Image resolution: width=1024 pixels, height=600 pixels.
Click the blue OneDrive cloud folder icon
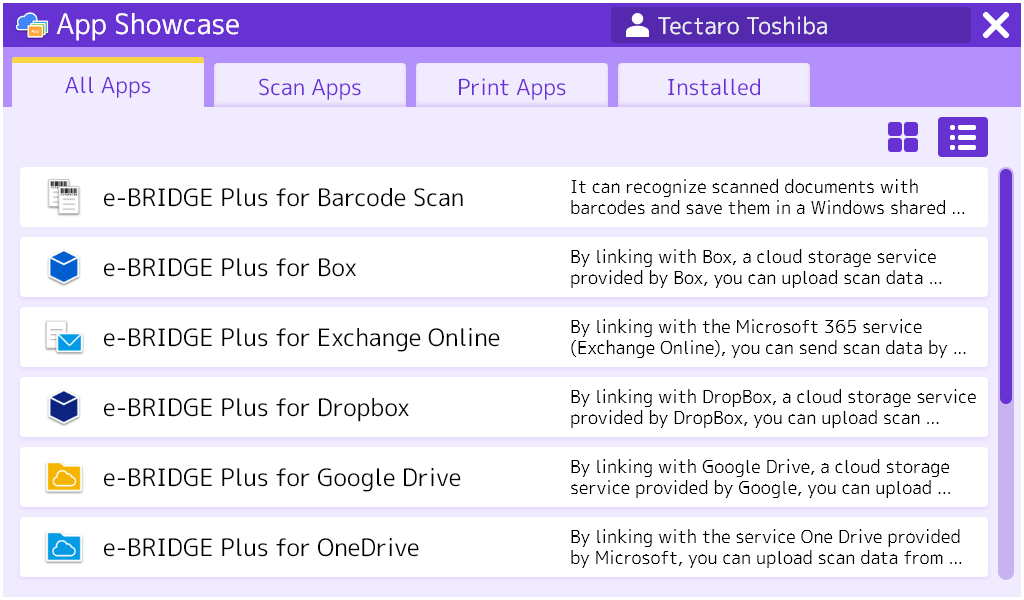pos(64,547)
